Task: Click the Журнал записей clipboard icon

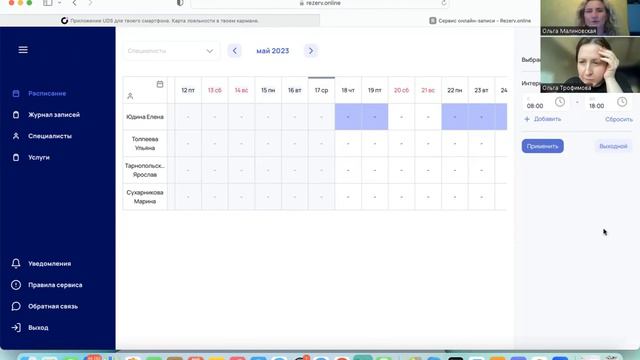Action: (16, 115)
